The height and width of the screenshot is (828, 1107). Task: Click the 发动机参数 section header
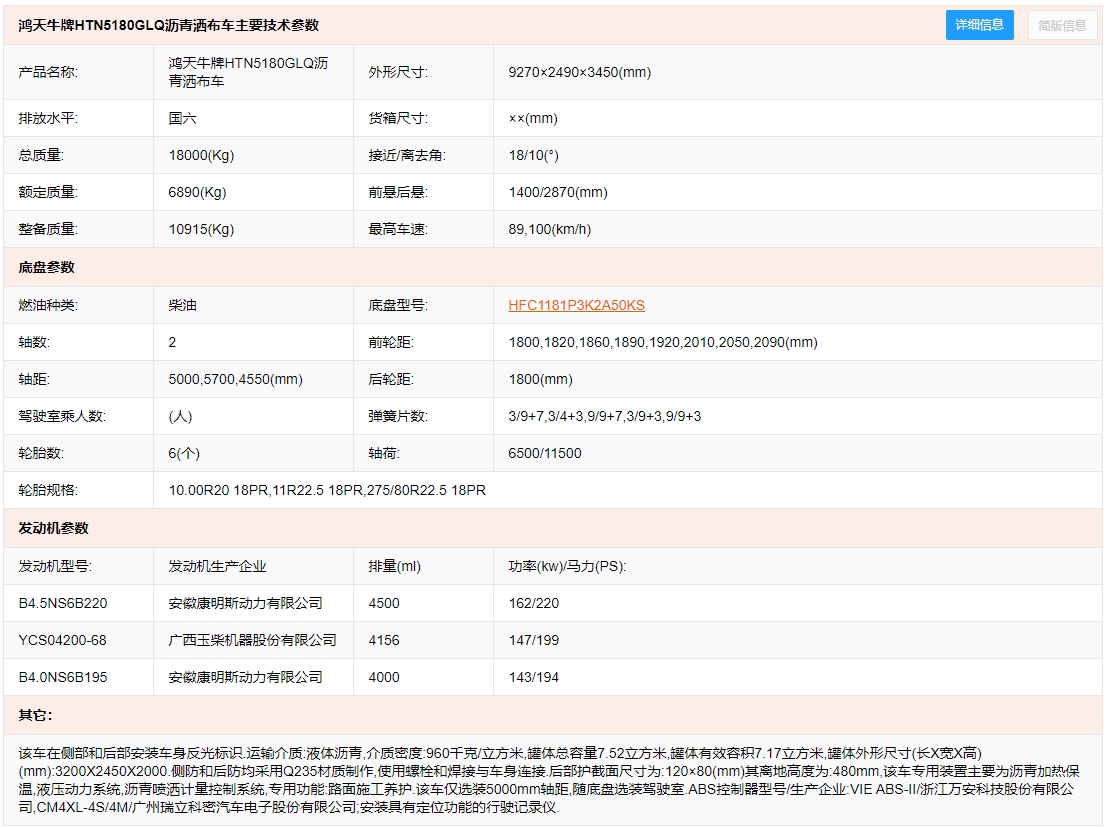(54, 528)
